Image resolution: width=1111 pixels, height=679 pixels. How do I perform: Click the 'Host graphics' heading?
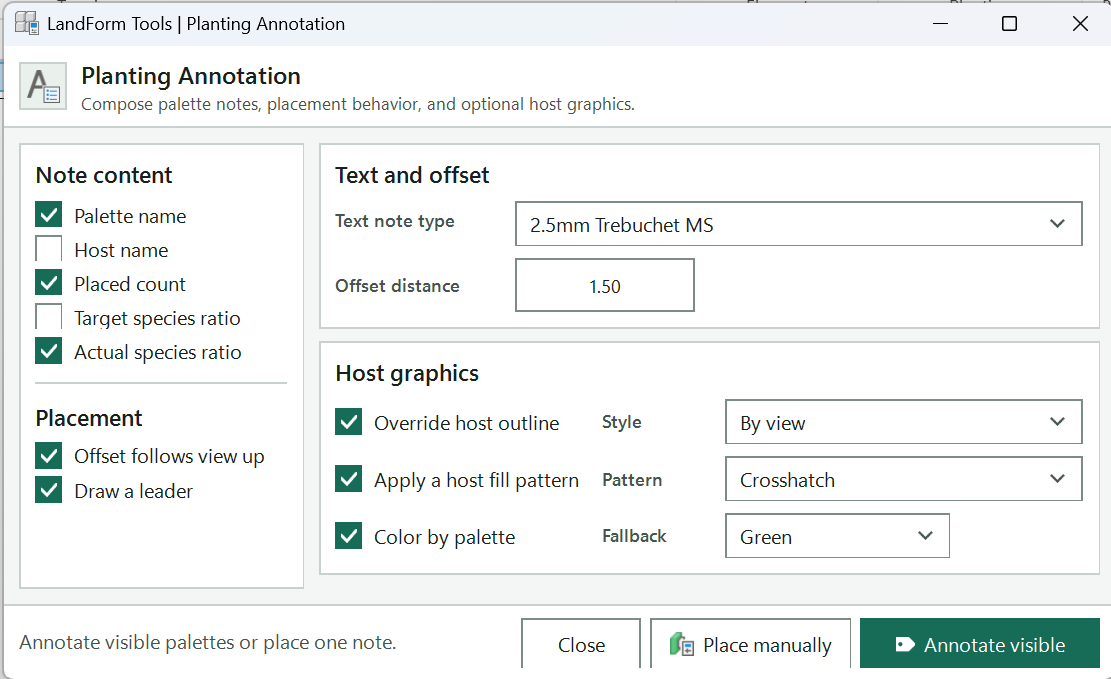[407, 374]
